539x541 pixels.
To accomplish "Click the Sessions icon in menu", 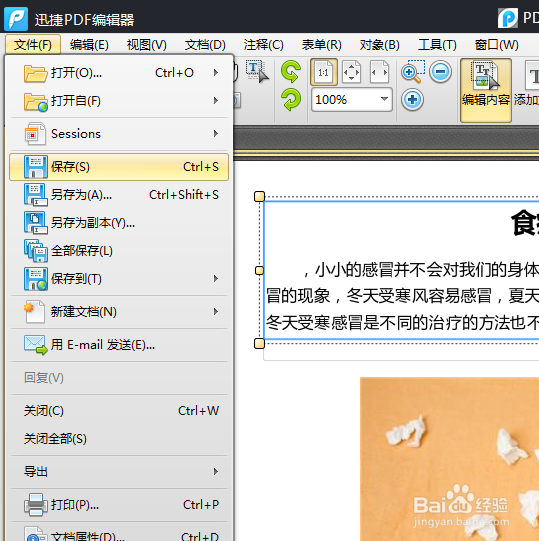I will point(35,134).
